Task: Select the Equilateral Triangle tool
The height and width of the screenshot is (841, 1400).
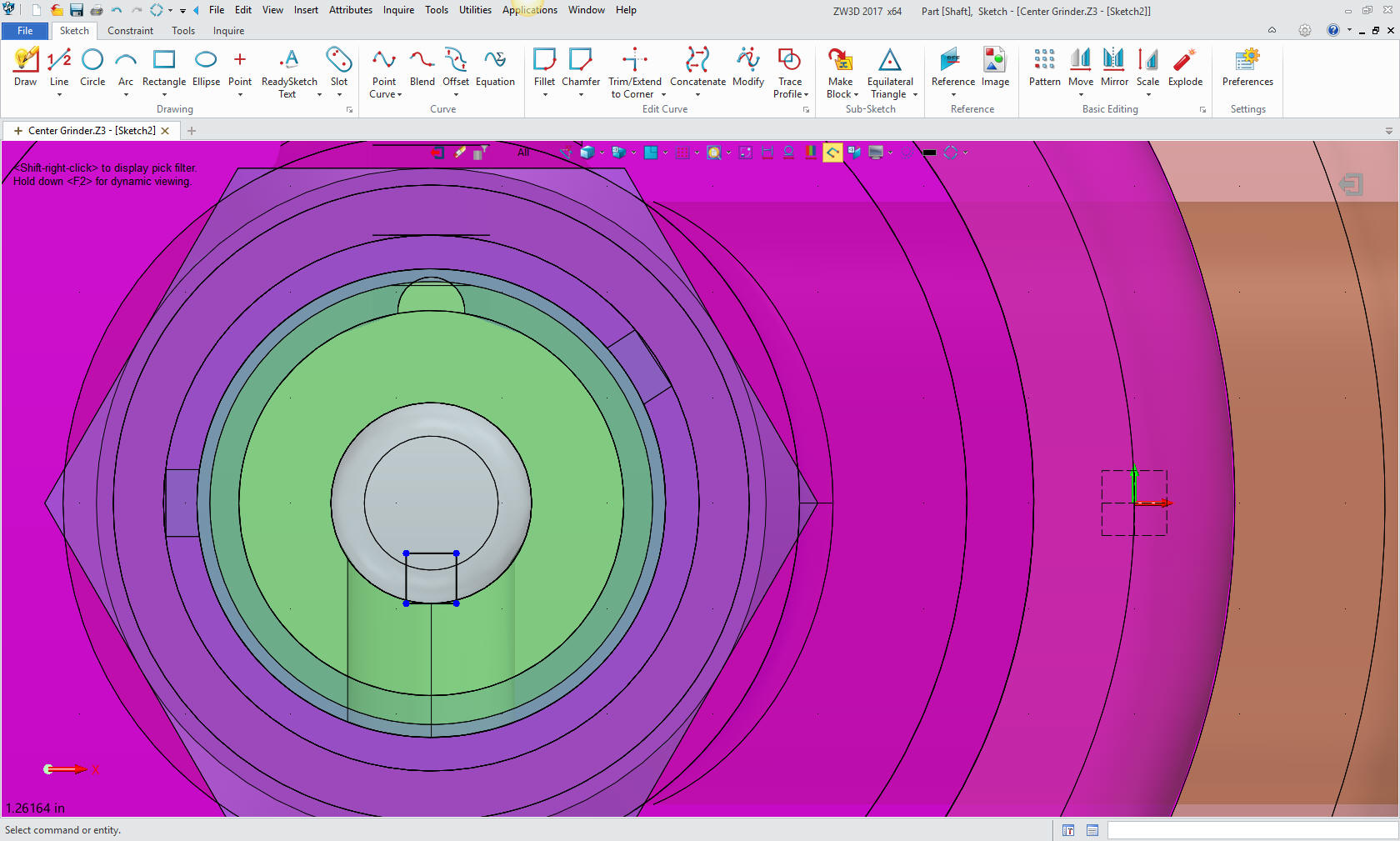Action: click(x=890, y=73)
